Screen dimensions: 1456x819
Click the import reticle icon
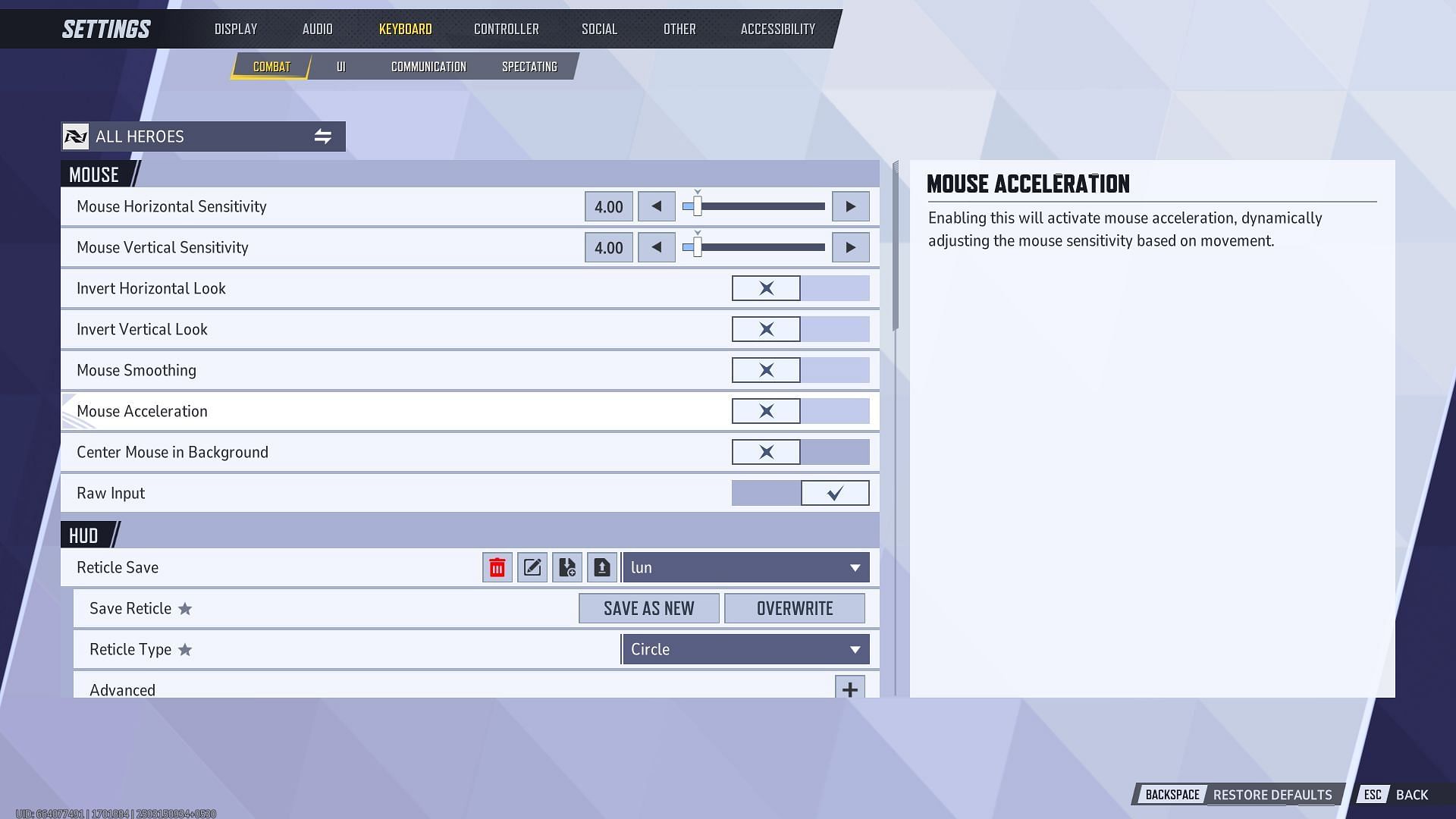[567, 567]
